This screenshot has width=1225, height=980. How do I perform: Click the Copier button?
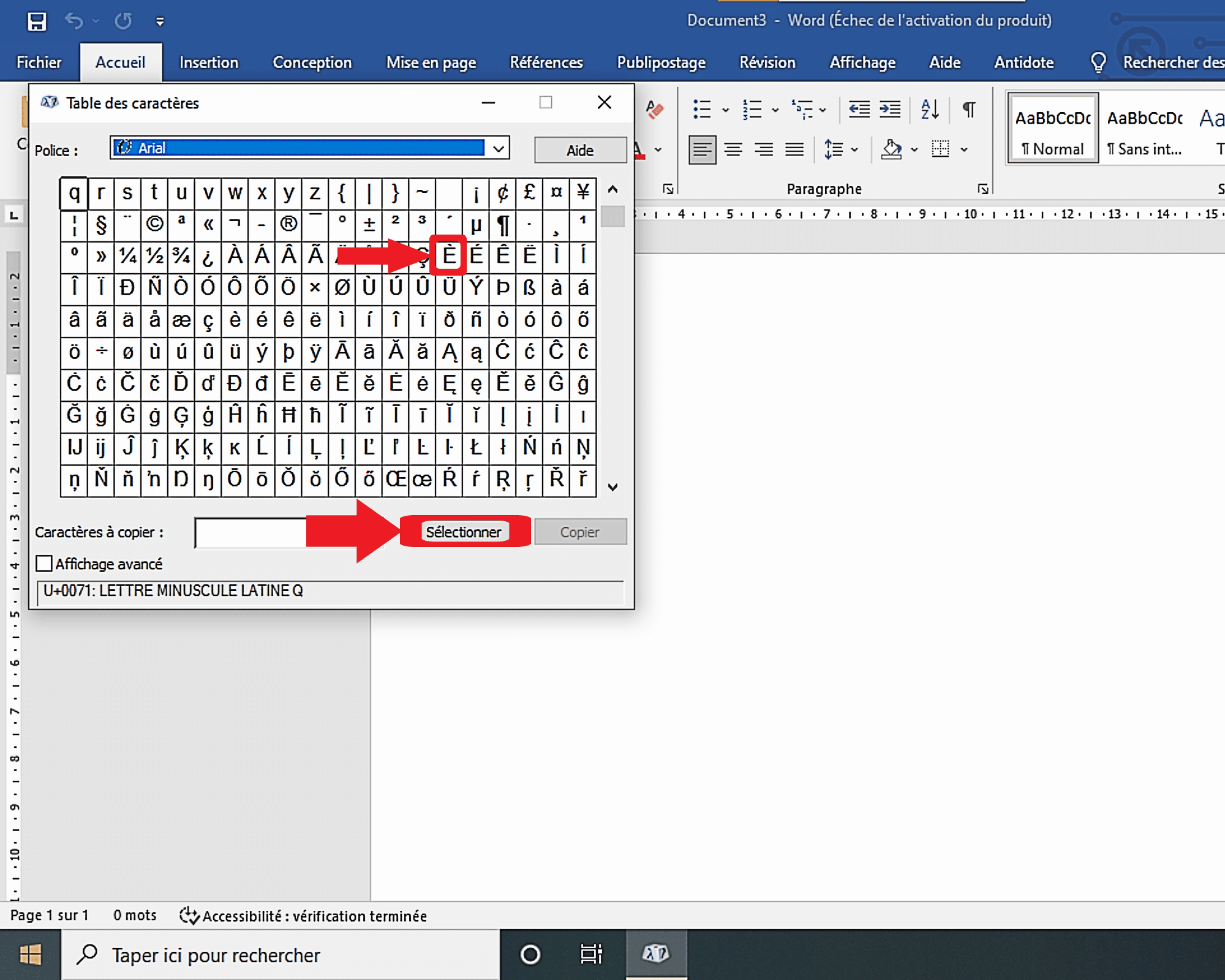pos(580,532)
